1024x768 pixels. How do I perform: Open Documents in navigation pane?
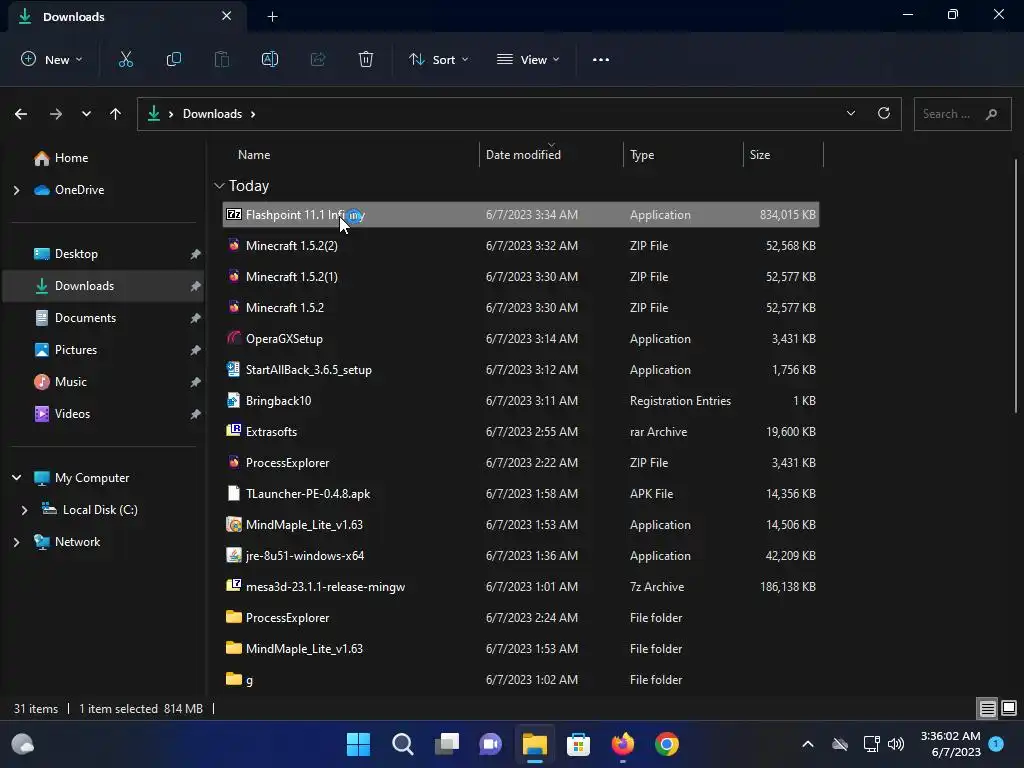(x=86, y=318)
